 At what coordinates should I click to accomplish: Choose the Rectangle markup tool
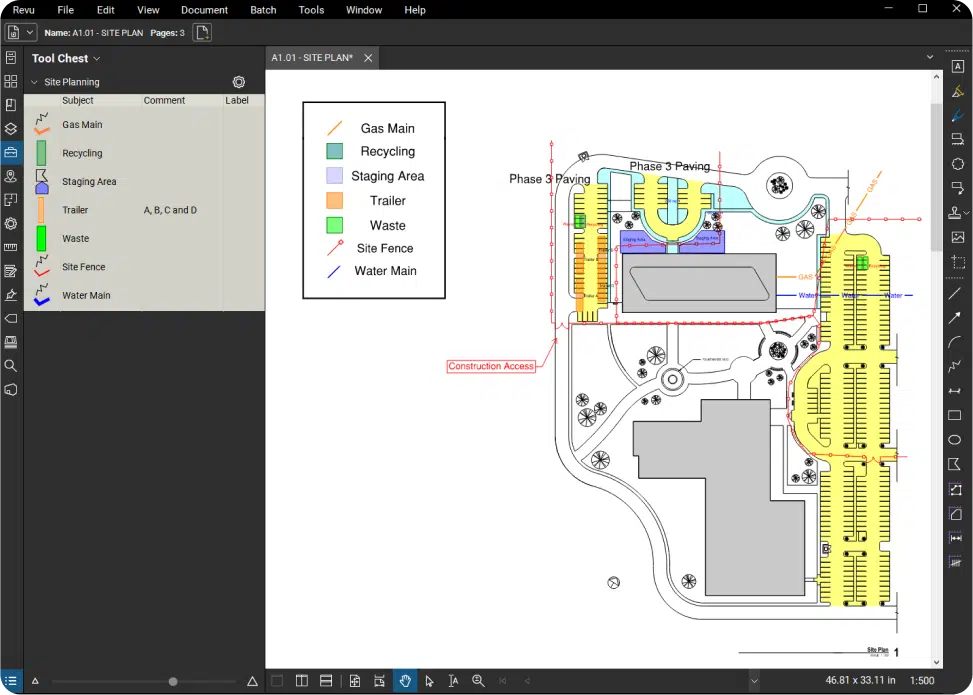(955, 416)
